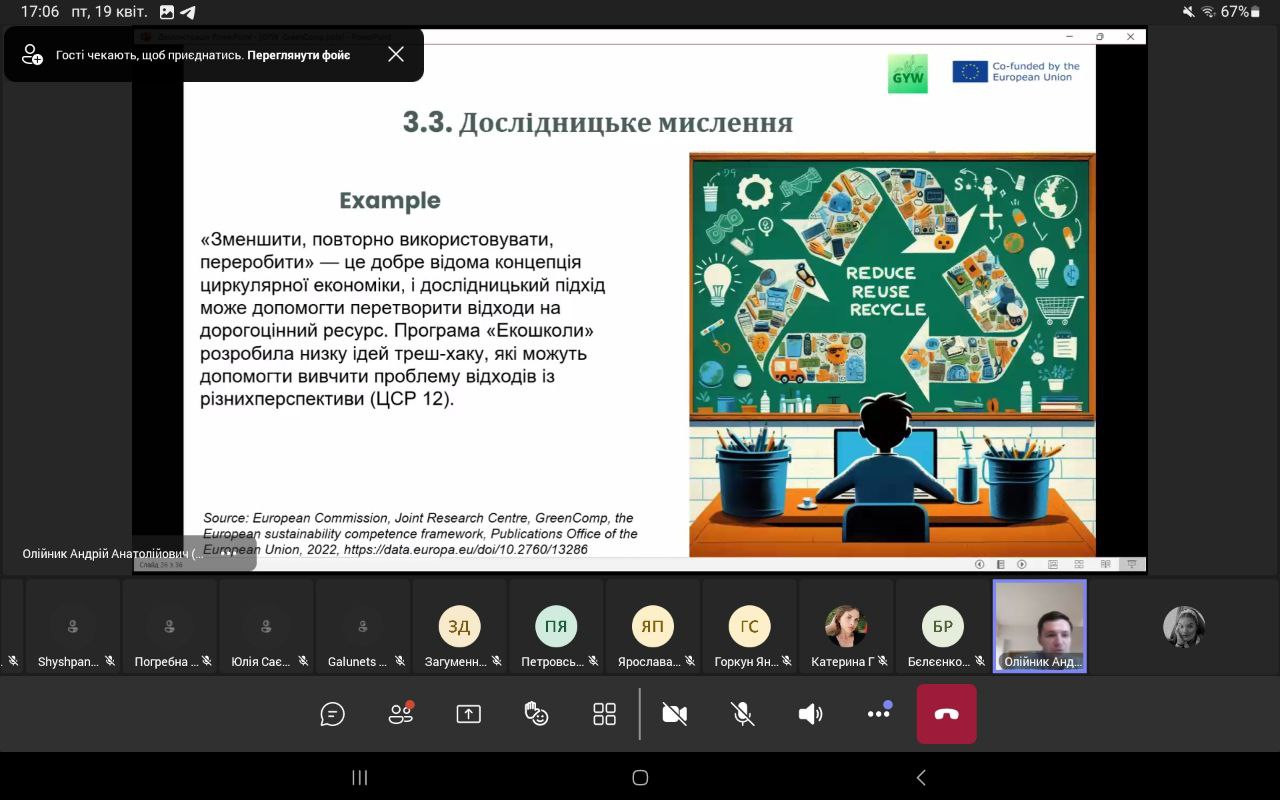
Task: Open the meeting chat
Action: [332, 714]
